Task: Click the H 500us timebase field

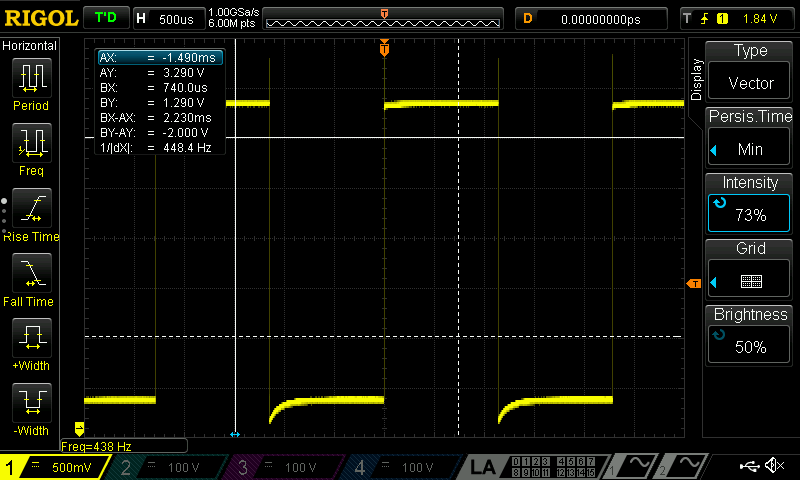Action: [169, 19]
